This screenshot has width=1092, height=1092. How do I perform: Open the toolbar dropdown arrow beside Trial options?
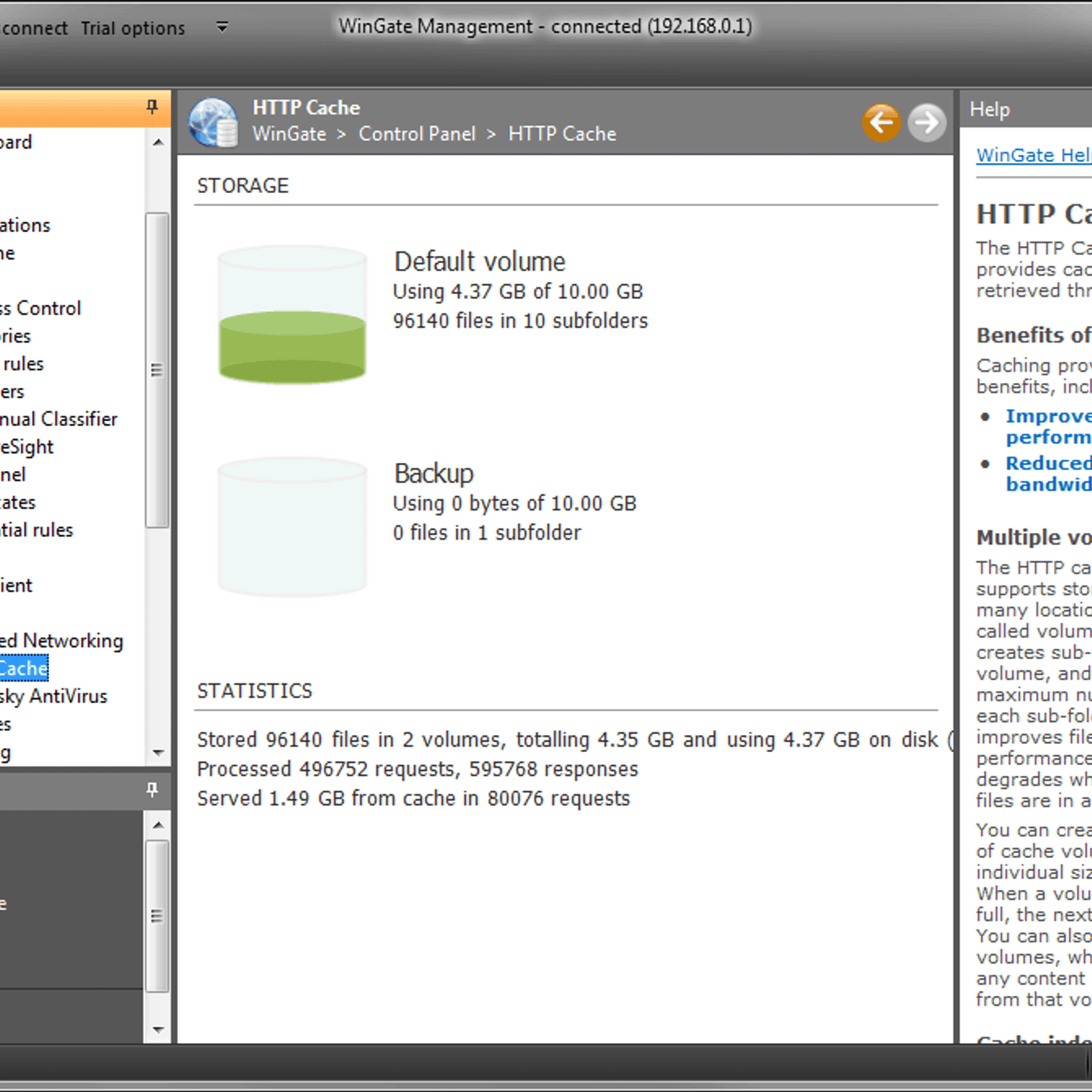pyautogui.click(x=222, y=27)
